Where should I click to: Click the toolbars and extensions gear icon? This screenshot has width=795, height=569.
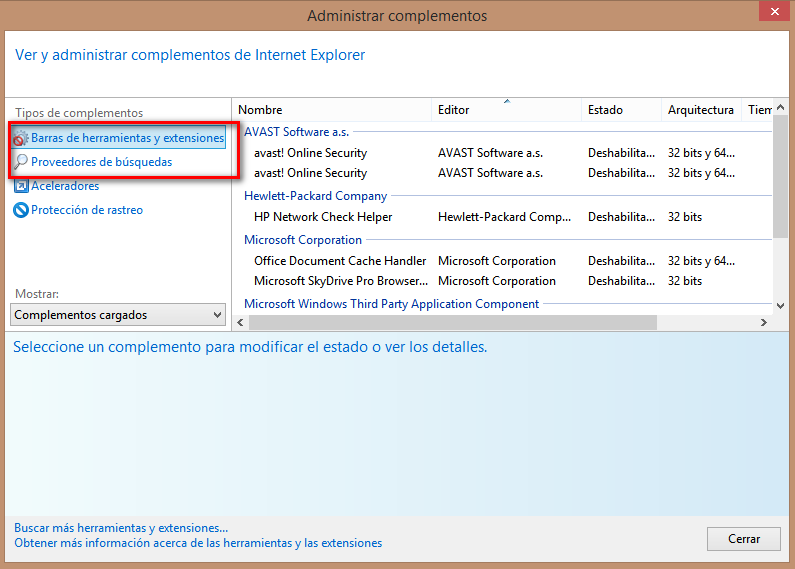tap(20, 138)
